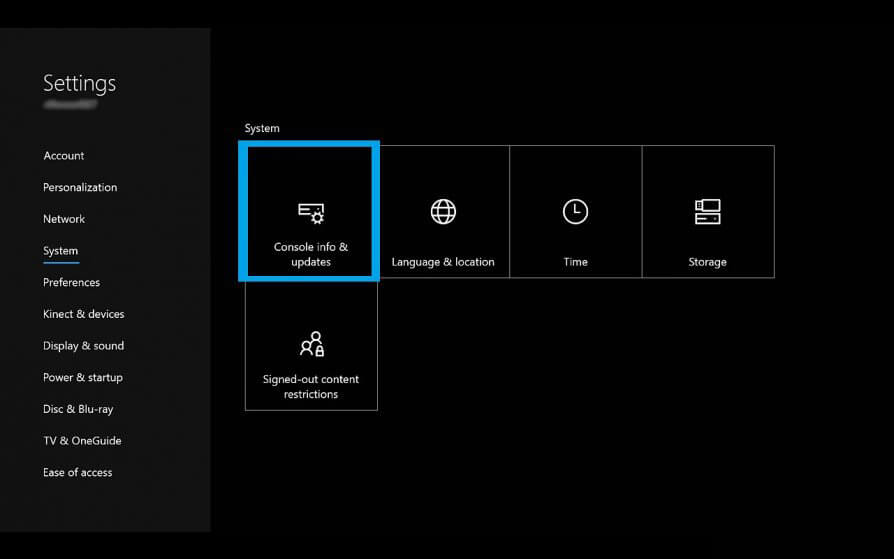Image resolution: width=894 pixels, height=559 pixels.
Task: Click Signed-out content restrictions label
Action: click(x=311, y=387)
